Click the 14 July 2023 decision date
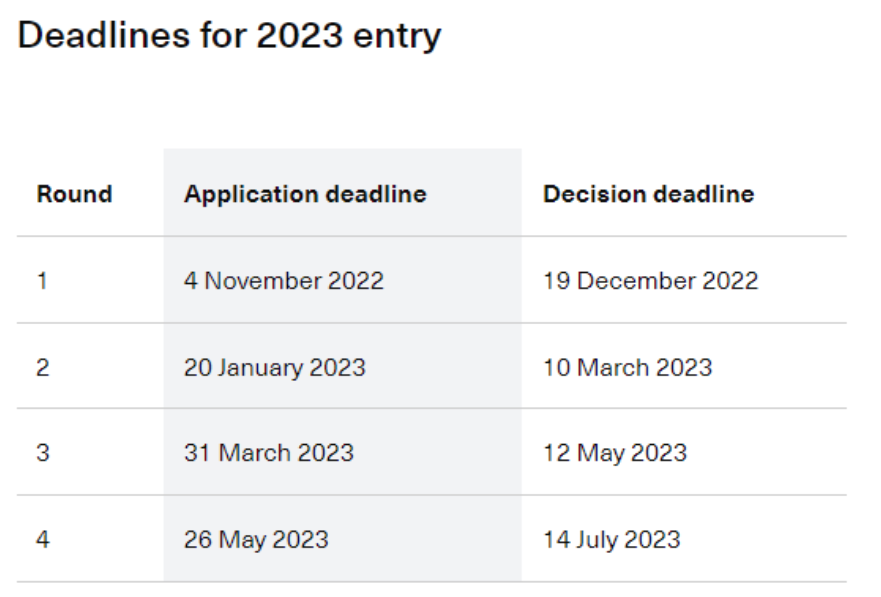Viewport: 881px width, 597px height. point(611,540)
